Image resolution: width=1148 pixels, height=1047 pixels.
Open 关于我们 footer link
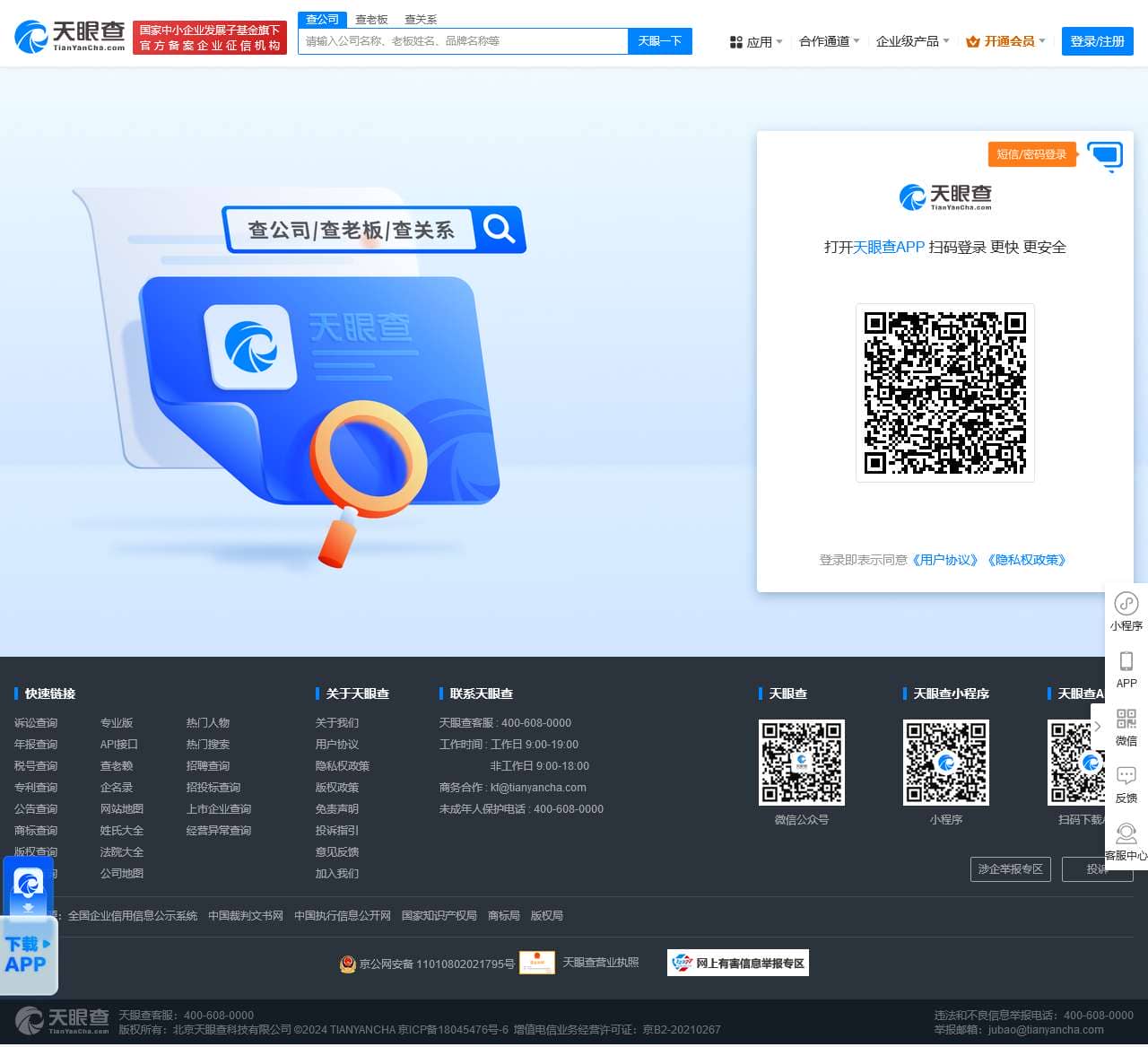pyautogui.click(x=337, y=723)
